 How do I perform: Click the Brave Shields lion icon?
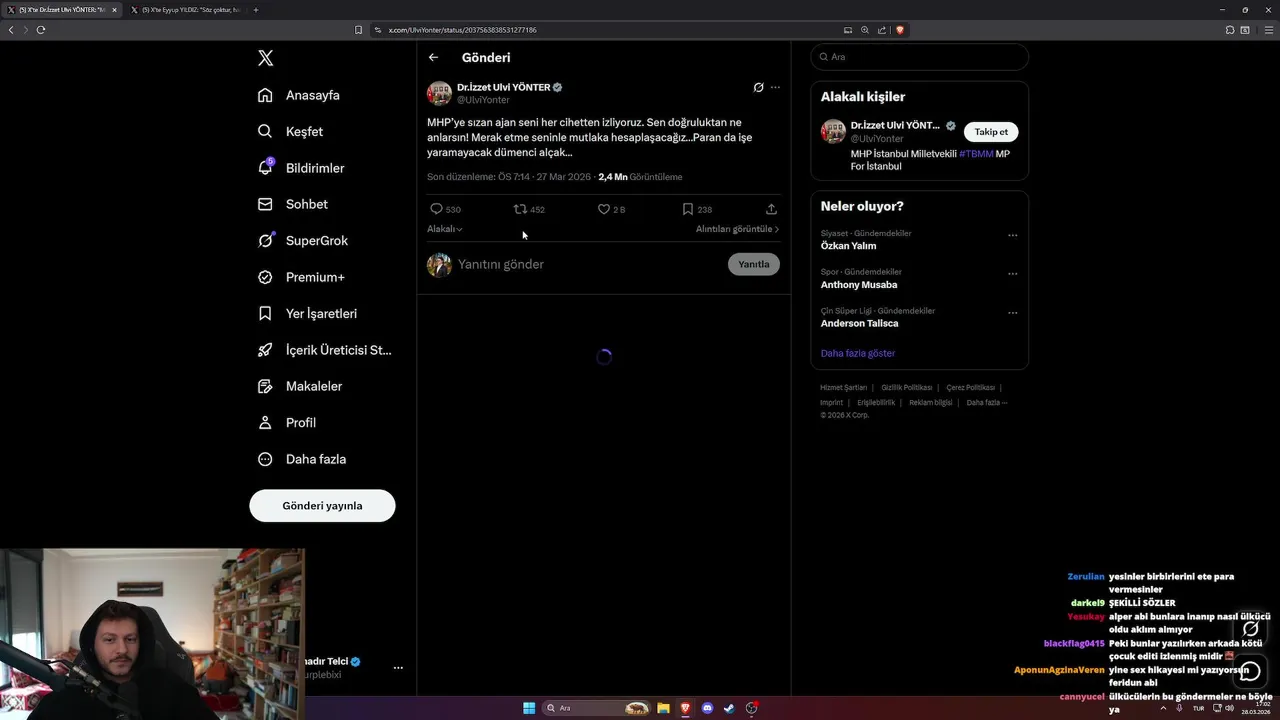pyautogui.click(x=900, y=30)
